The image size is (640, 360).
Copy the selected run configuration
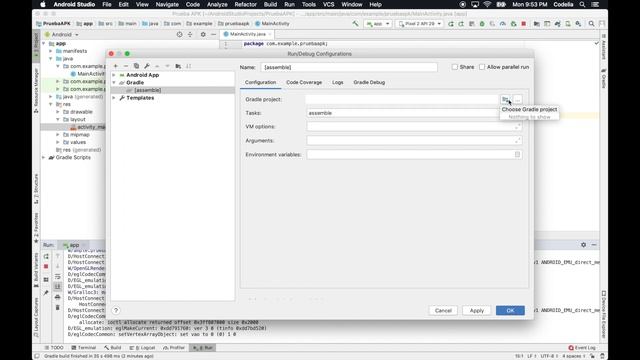point(136,66)
